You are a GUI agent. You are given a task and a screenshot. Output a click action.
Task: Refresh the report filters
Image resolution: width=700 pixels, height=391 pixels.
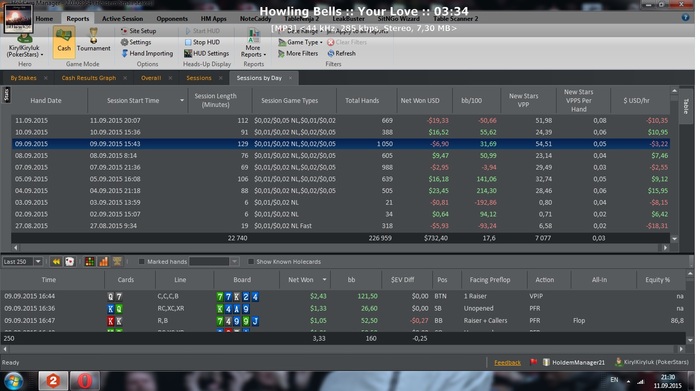coord(342,53)
